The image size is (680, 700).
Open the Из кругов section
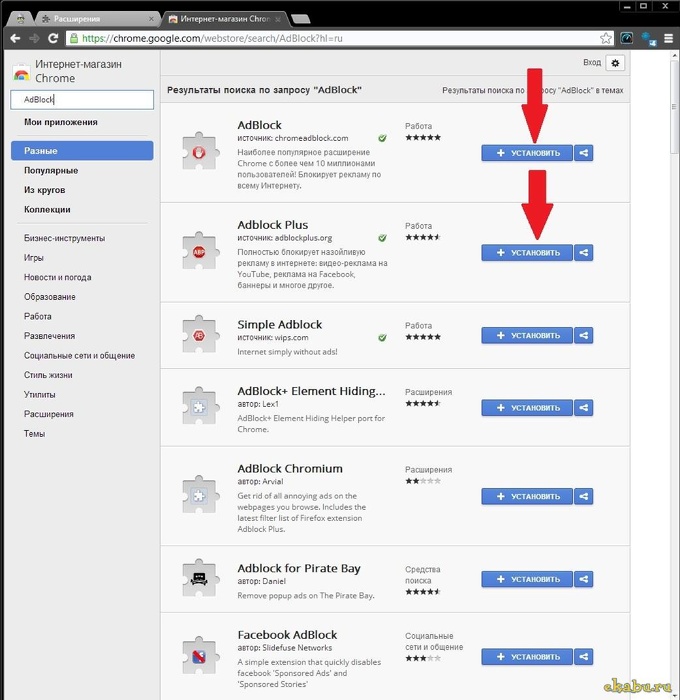coord(45,190)
